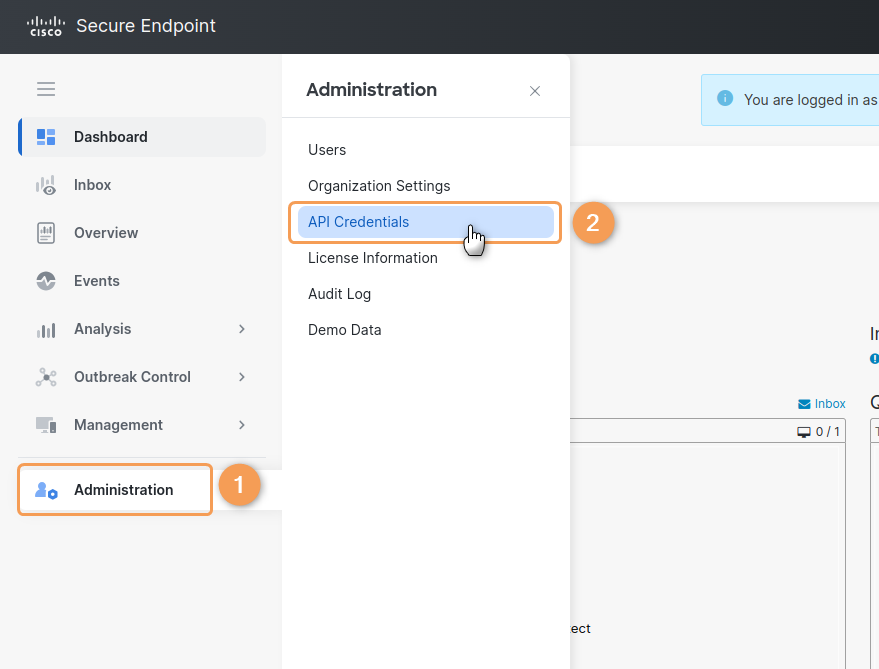Expand the Analysis submenu chevron

242,329
